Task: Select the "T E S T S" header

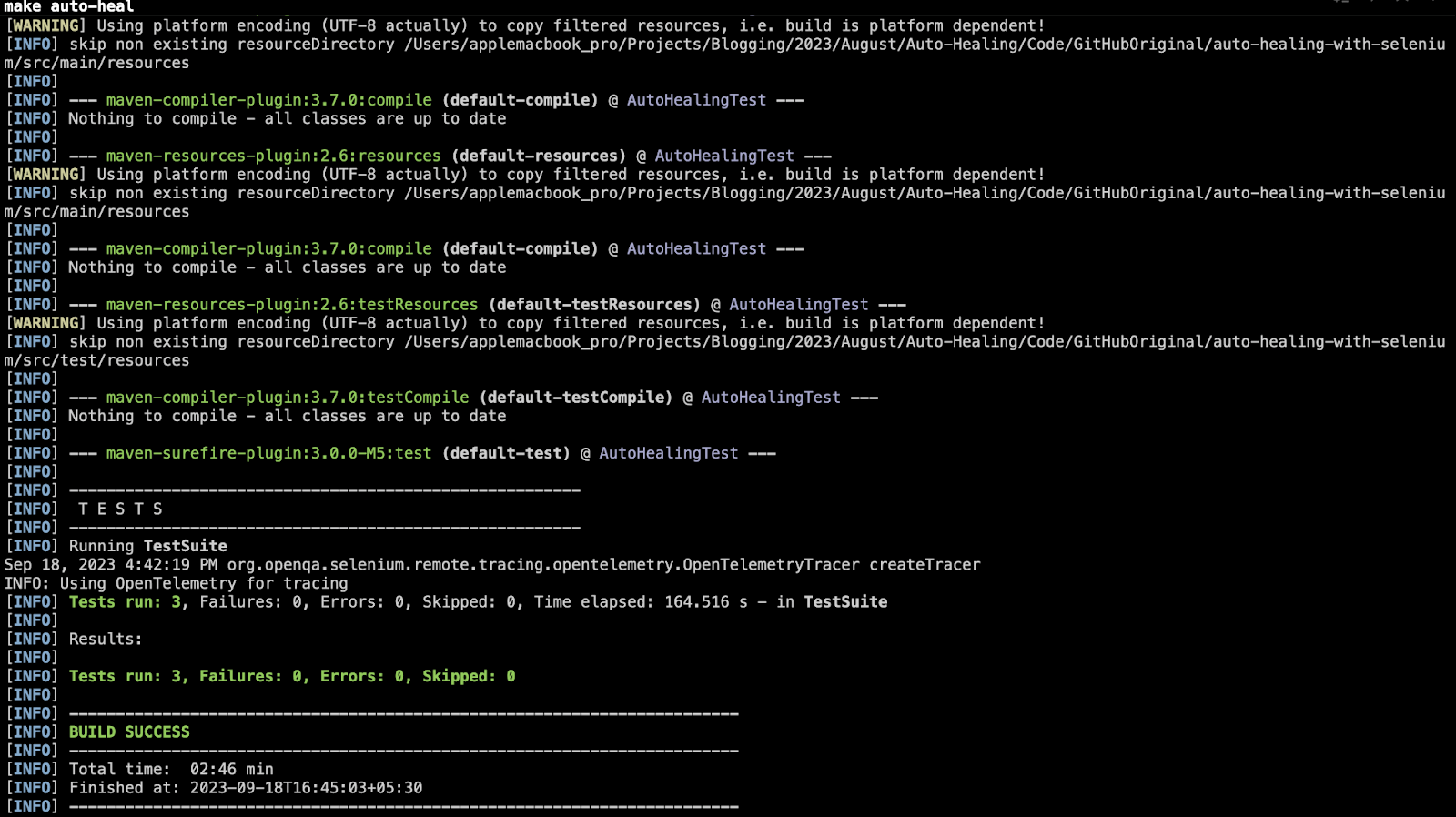Action: click(120, 509)
